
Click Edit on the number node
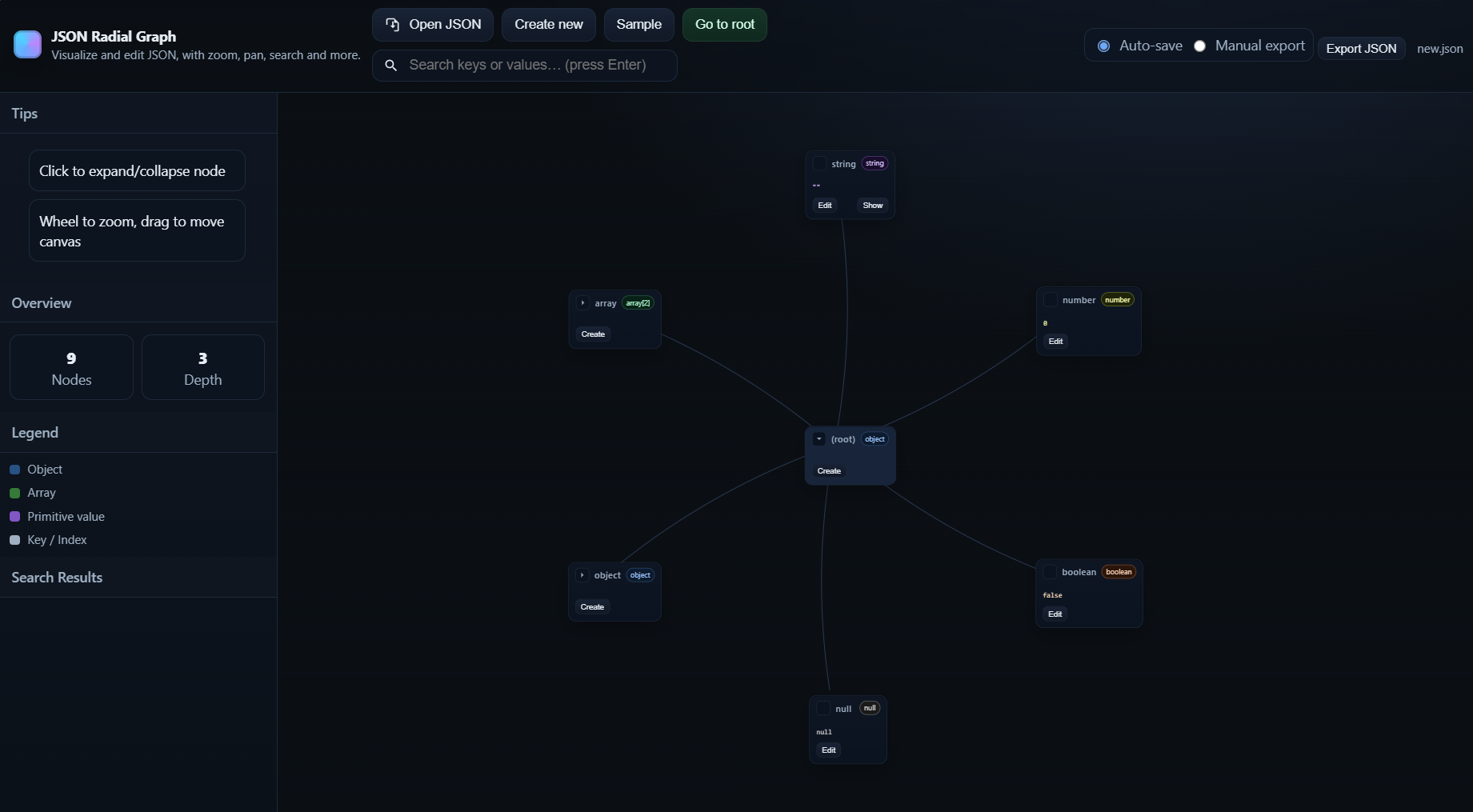click(1056, 342)
